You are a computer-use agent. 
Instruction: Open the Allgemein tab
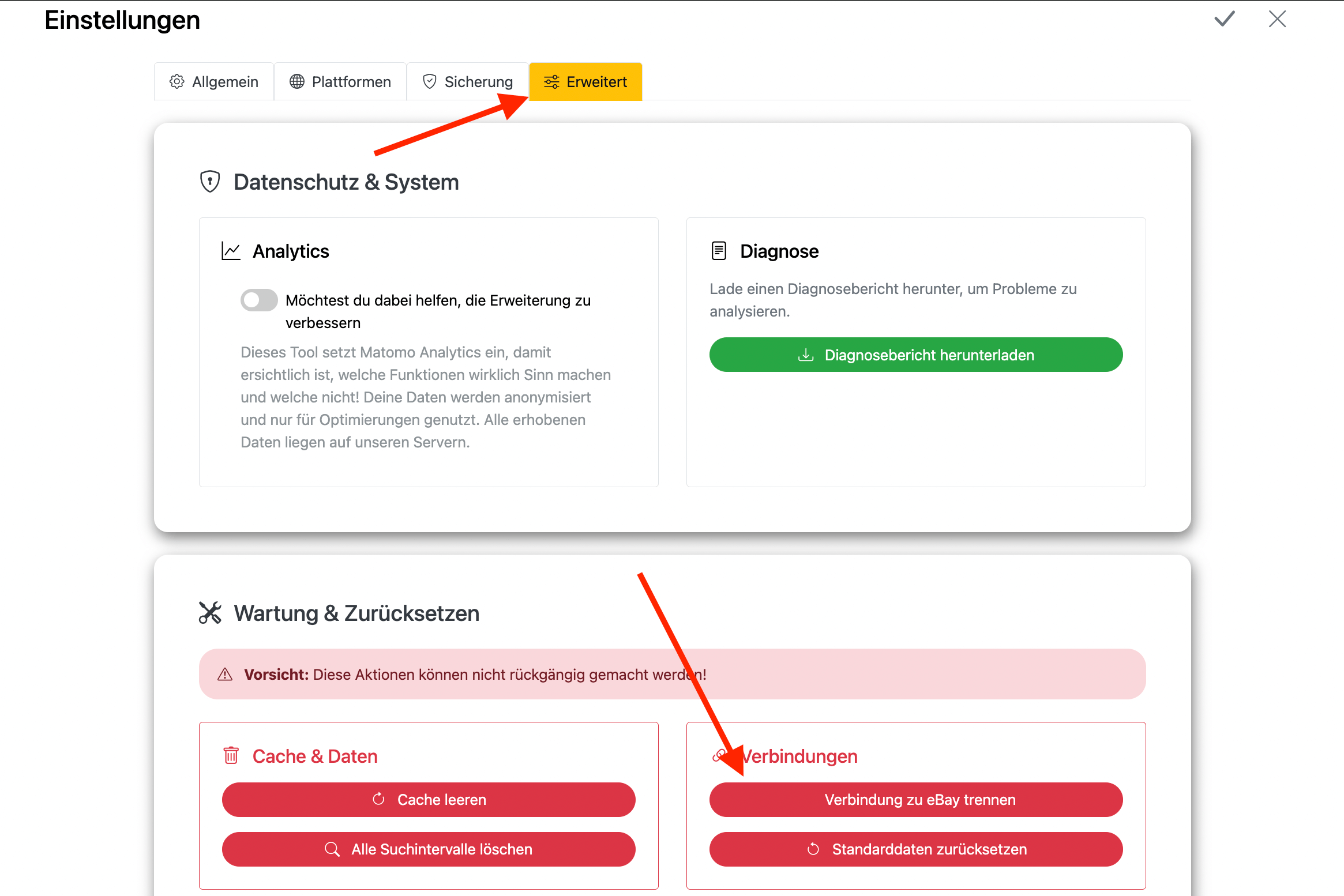[214, 82]
